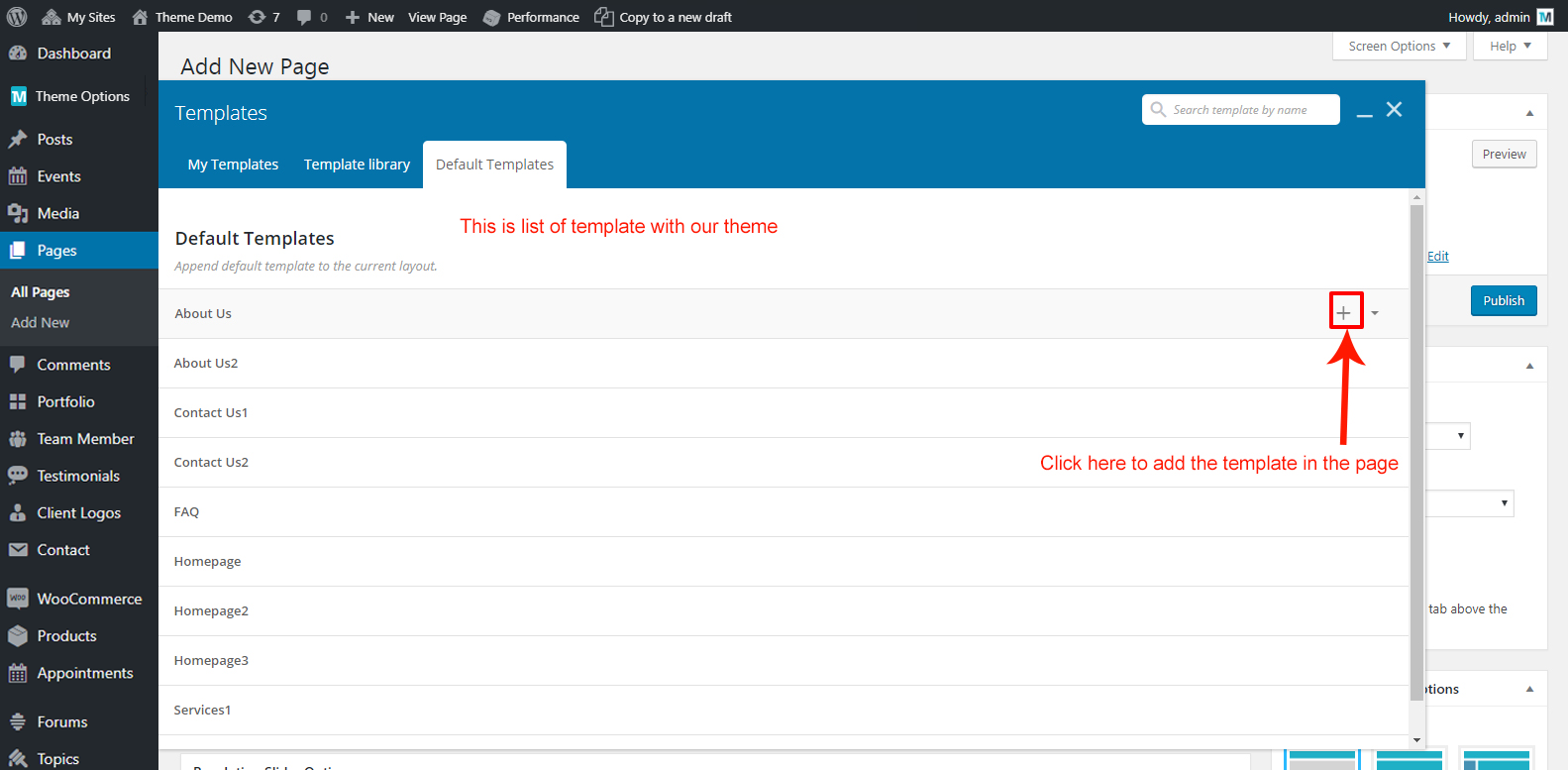Click the plus icon to add About Us template

coord(1343,313)
